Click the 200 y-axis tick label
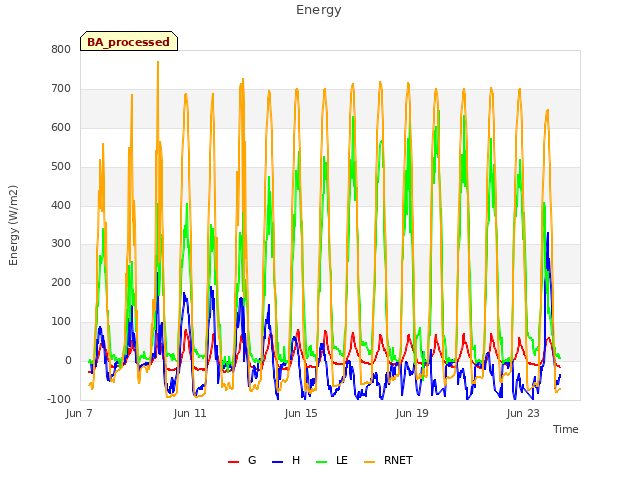Viewport: 640px width, 480px height. click(x=61, y=282)
